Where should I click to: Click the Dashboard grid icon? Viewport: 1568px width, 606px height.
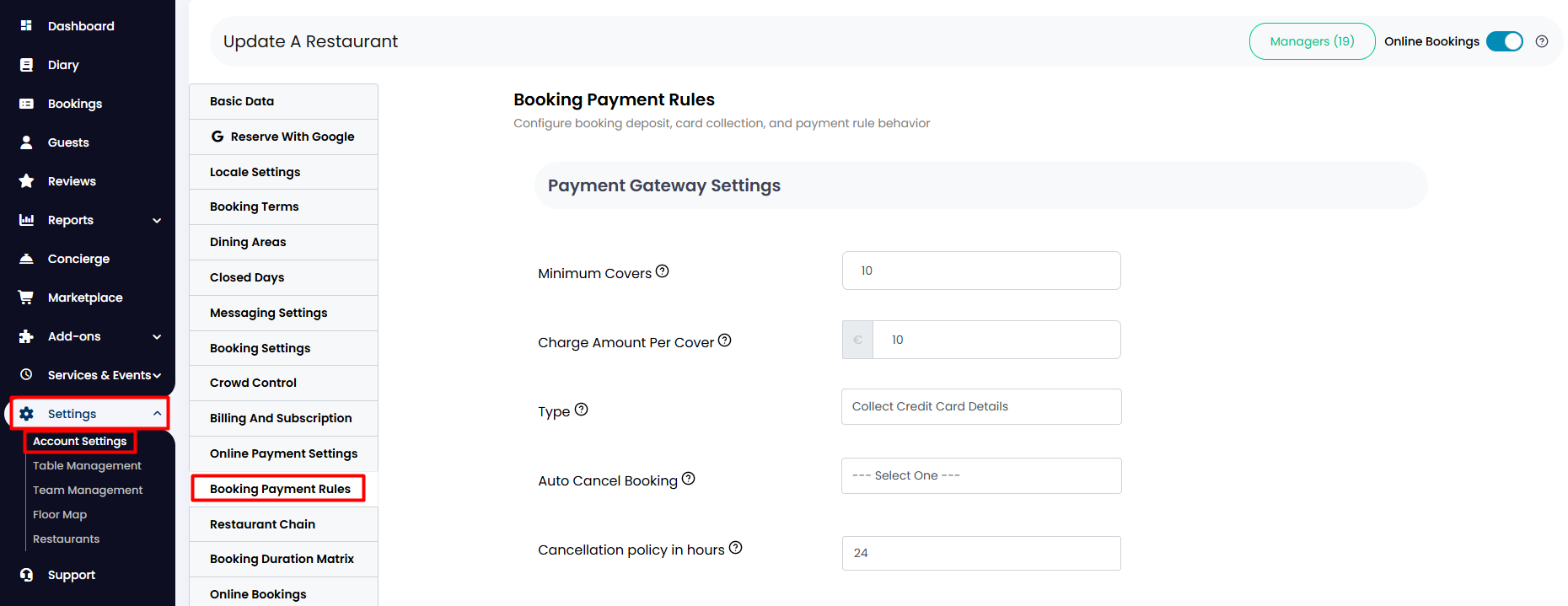26,26
